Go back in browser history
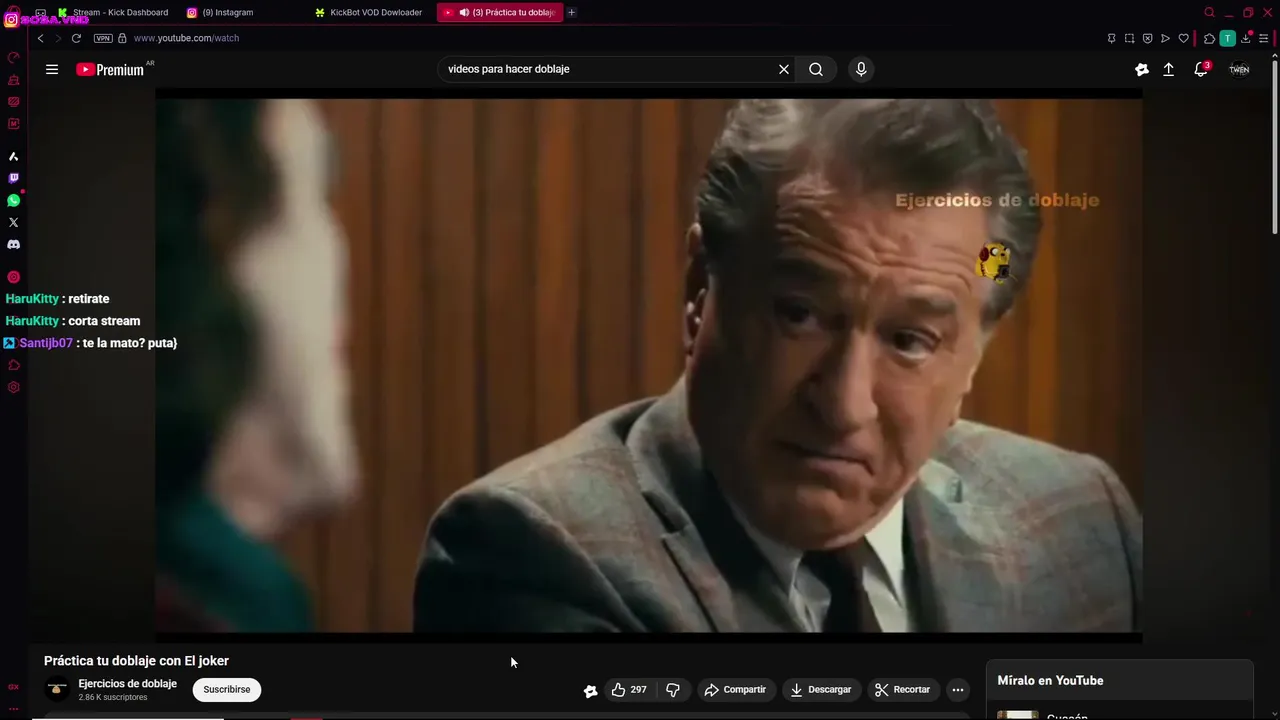 point(40,38)
